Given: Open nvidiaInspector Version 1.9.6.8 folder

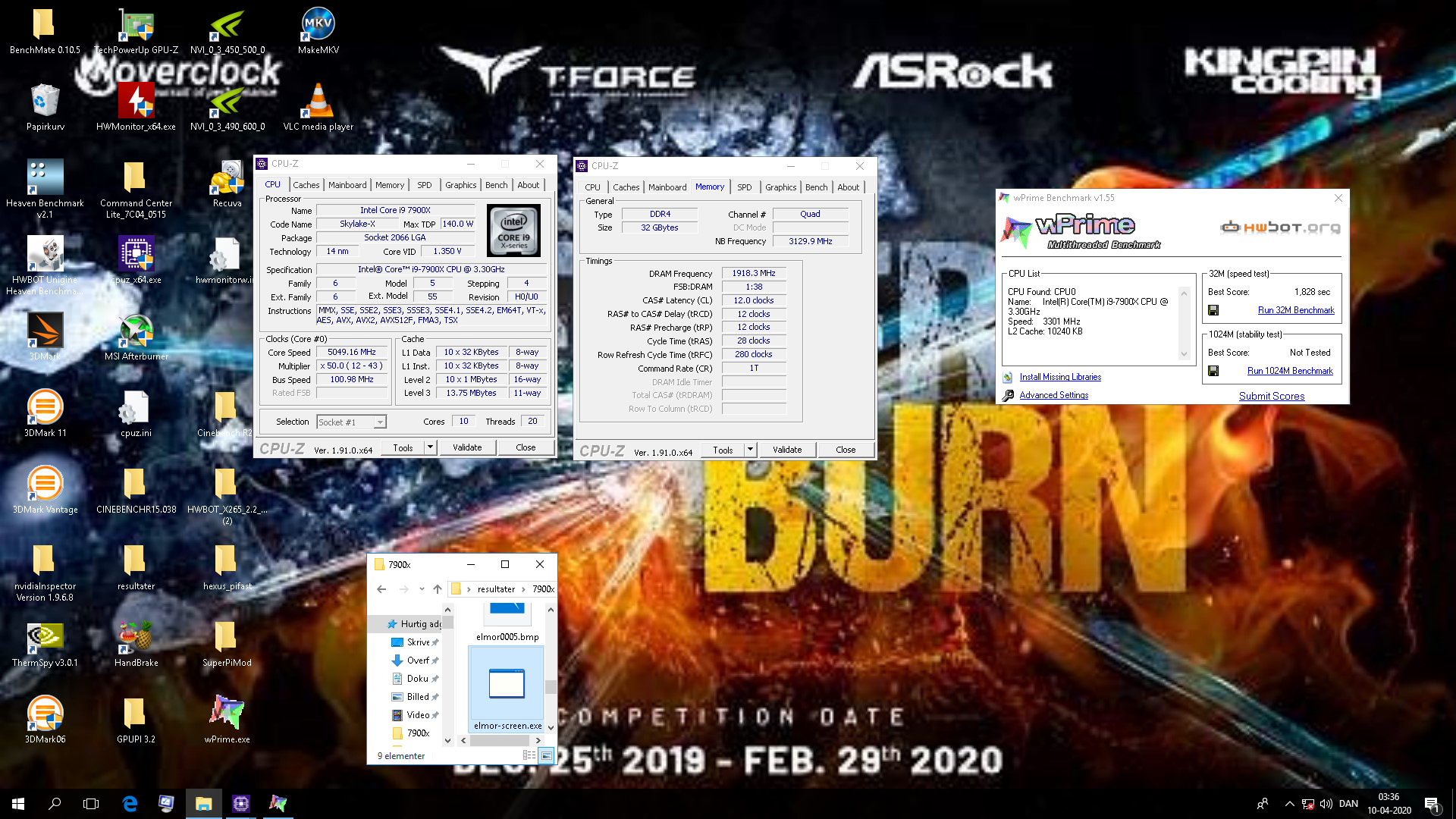Looking at the screenshot, I should 45,573.
